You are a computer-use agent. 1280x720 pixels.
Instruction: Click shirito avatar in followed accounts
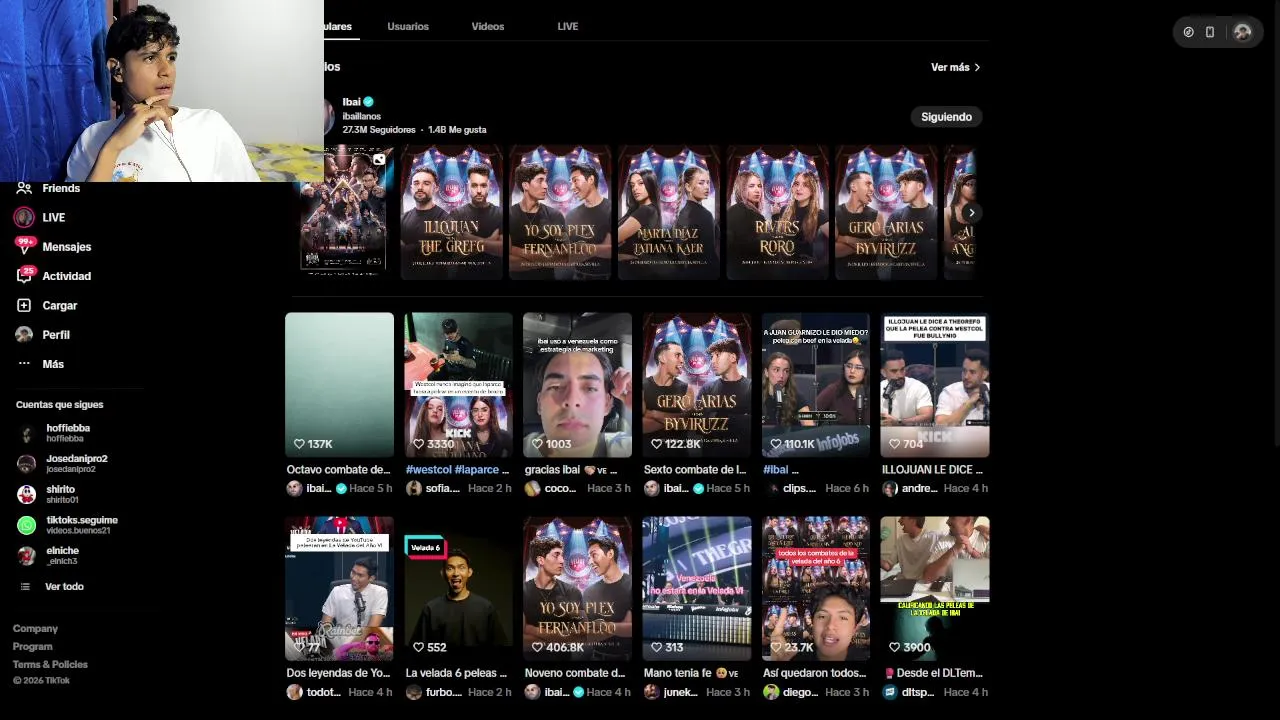(x=27, y=494)
